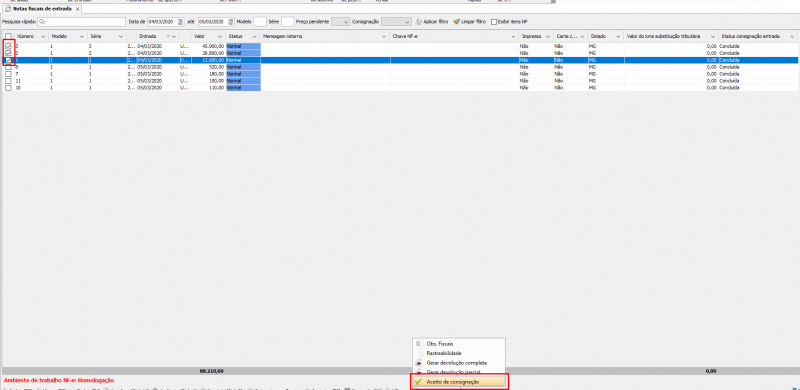This screenshot has height=390, width=800.
Task: Check the row numbered 7
Action: (8, 74)
